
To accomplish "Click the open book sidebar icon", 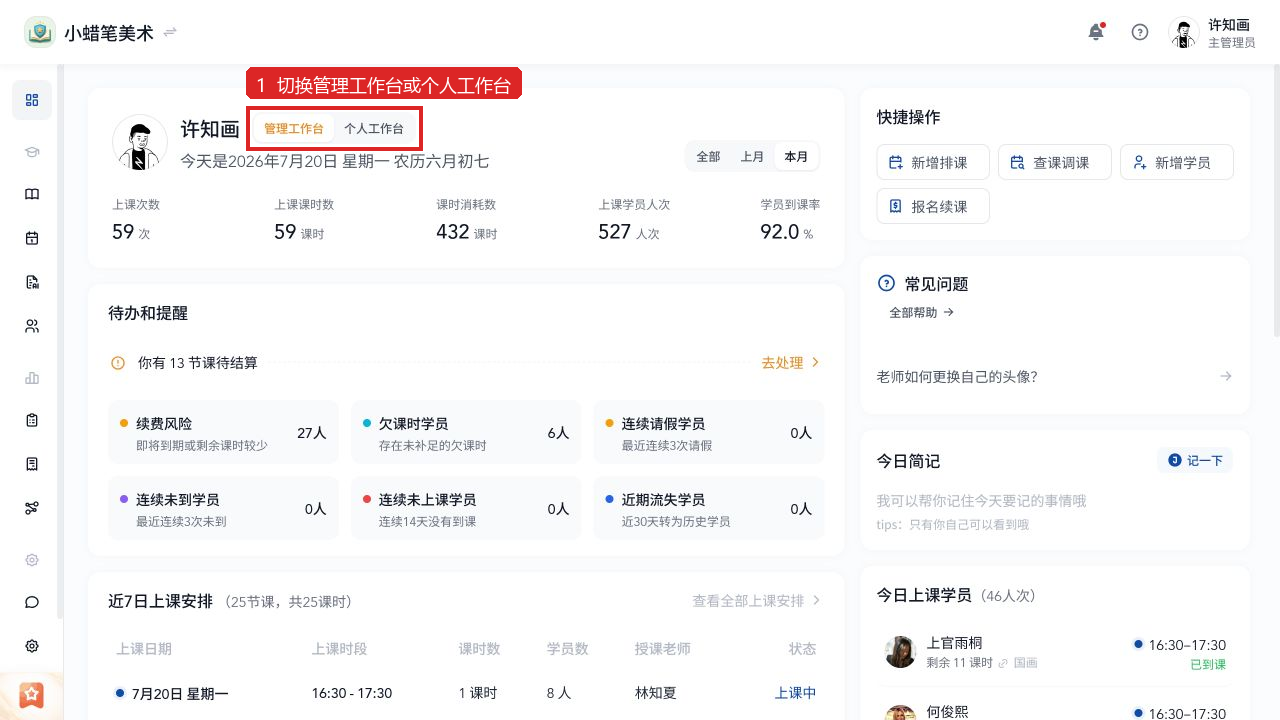I will pos(32,194).
